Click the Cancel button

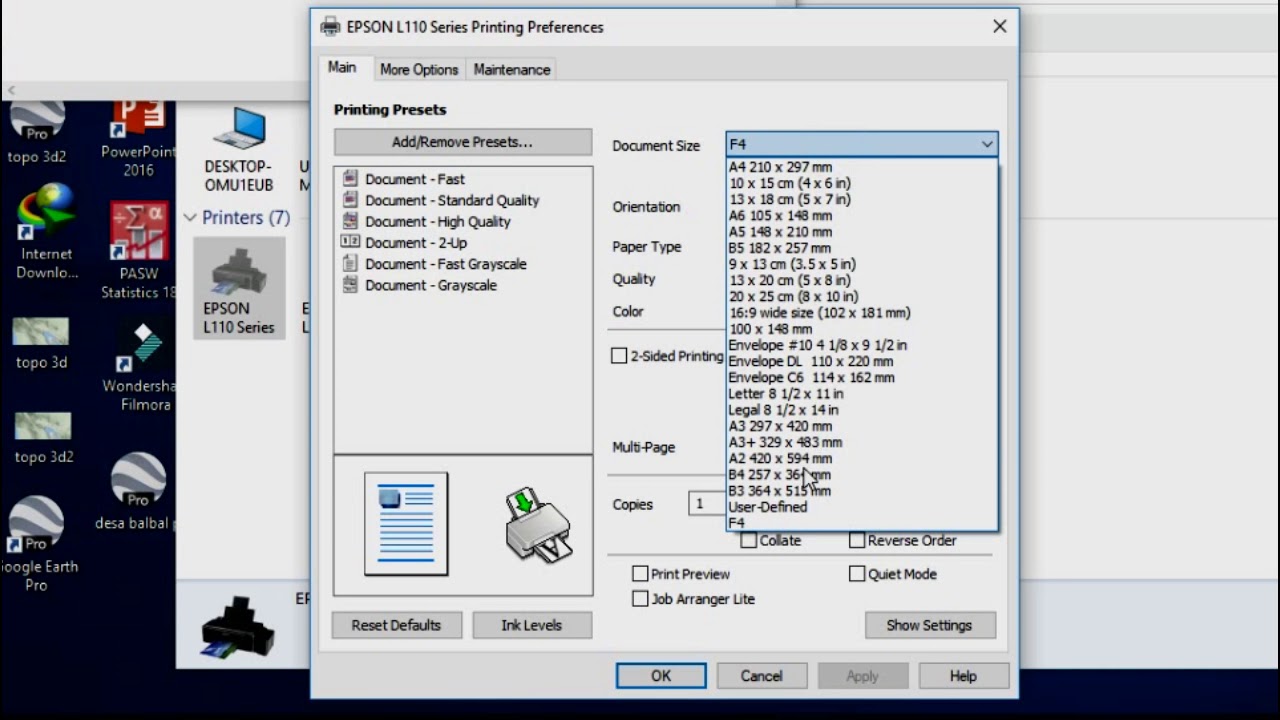pyautogui.click(x=761, y=676)
